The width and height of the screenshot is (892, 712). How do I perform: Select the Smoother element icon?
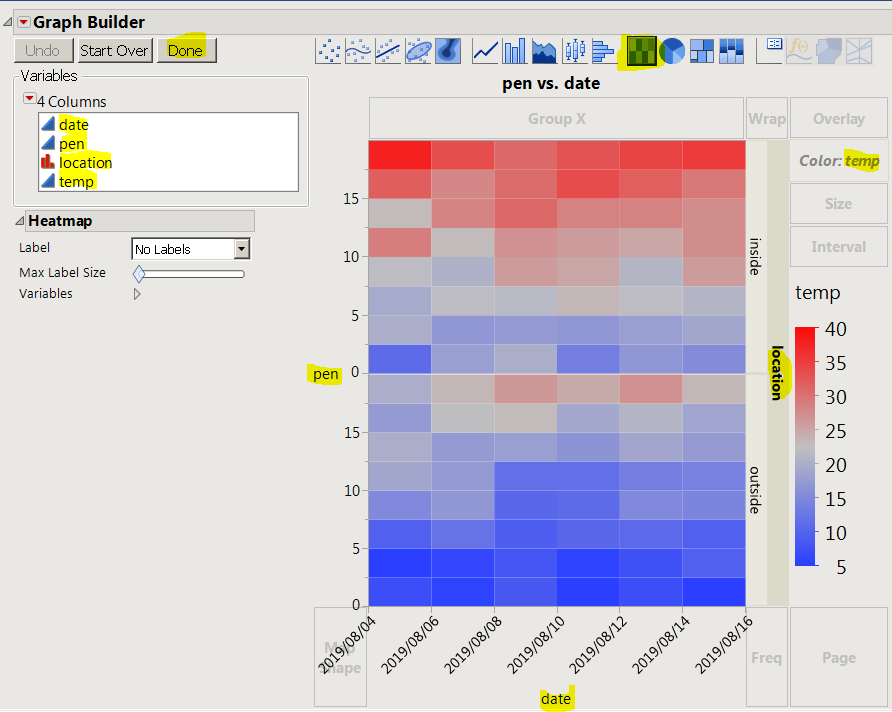click(359, 51)
